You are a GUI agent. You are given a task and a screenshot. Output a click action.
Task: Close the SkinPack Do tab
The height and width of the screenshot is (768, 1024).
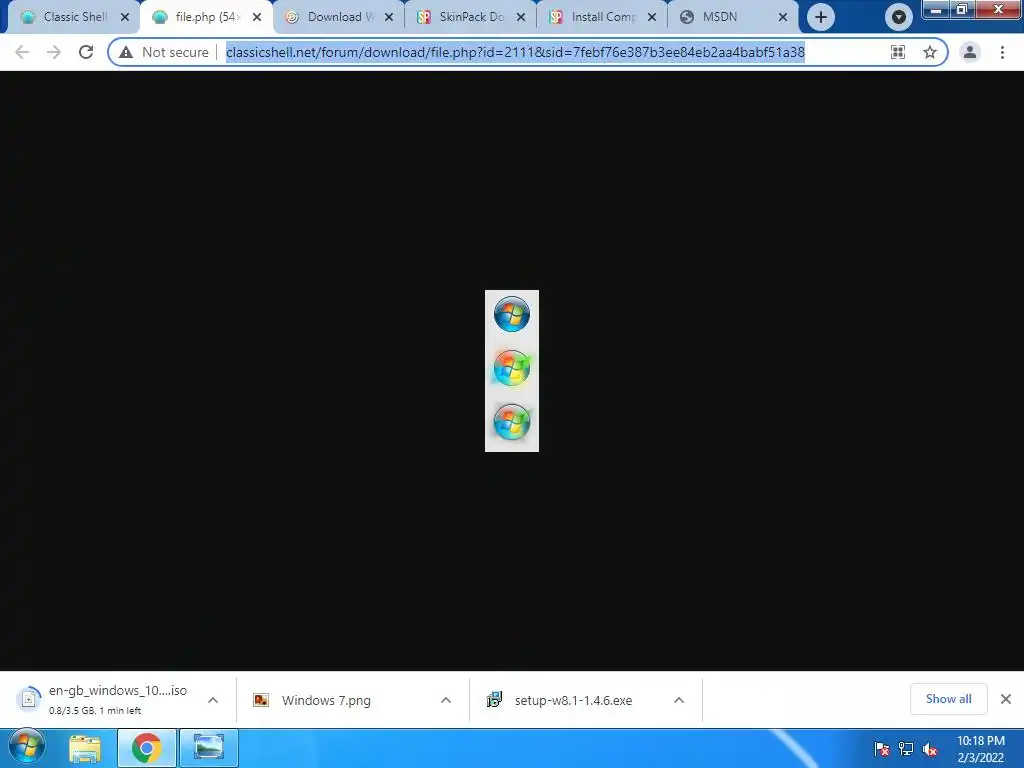click(520, 17)
